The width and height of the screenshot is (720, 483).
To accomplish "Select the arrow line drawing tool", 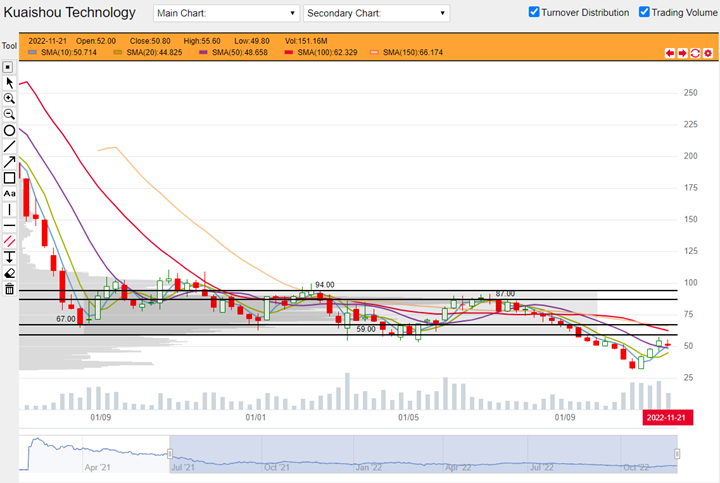I will 9,162.
